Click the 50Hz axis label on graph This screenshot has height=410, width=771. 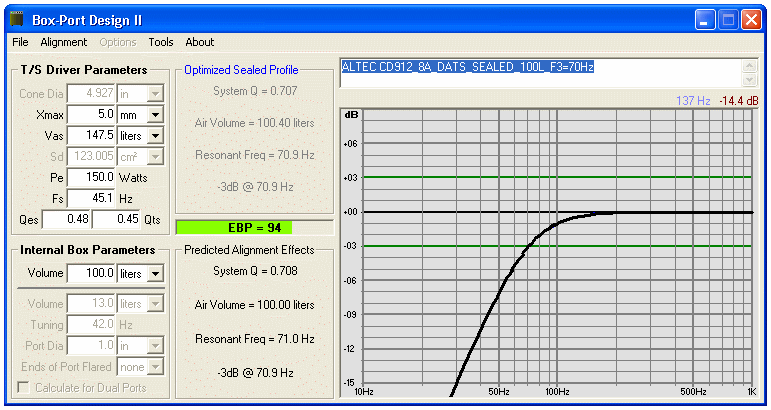[499, 392]
